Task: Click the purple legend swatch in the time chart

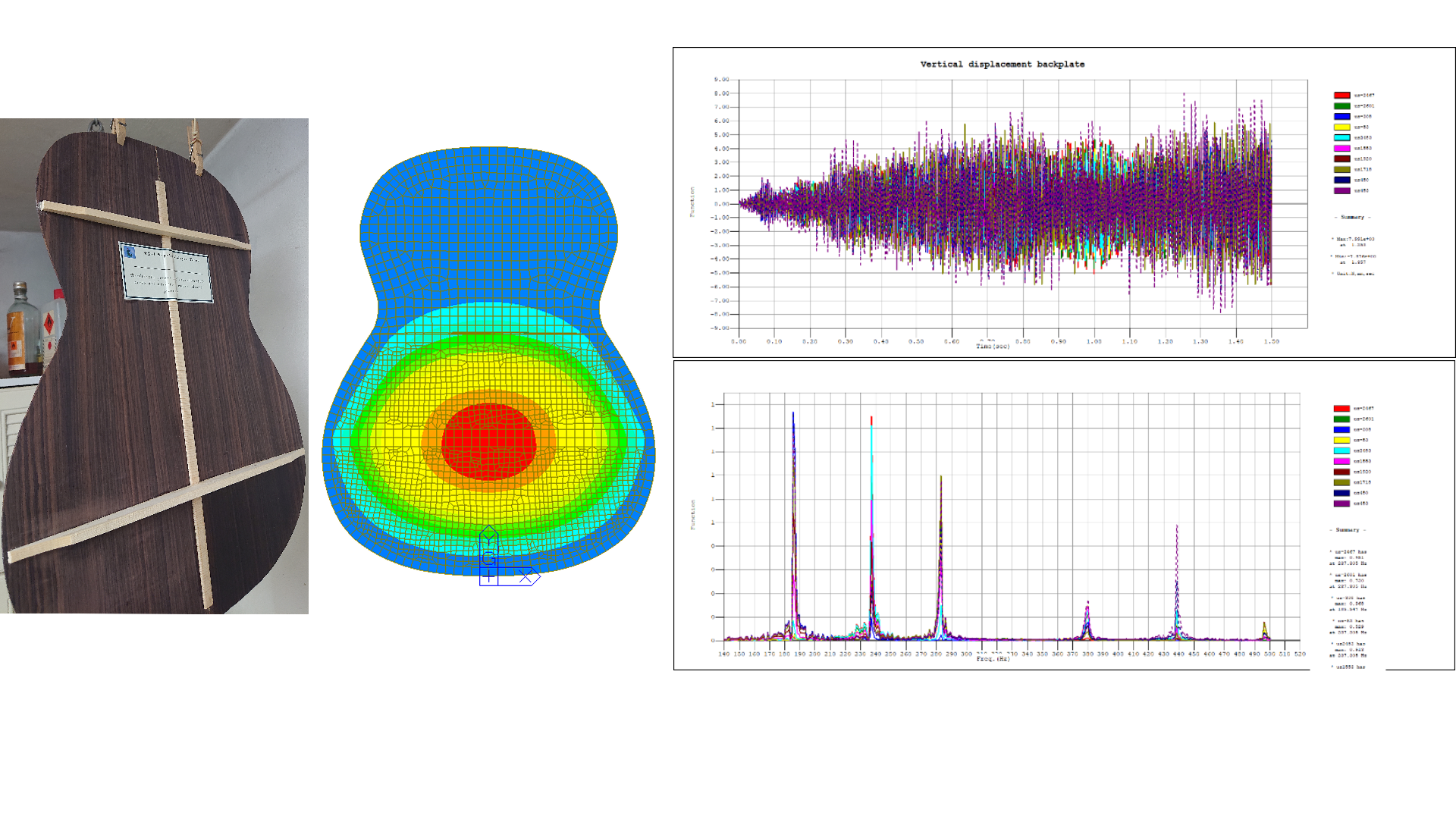Action: 1341,191
